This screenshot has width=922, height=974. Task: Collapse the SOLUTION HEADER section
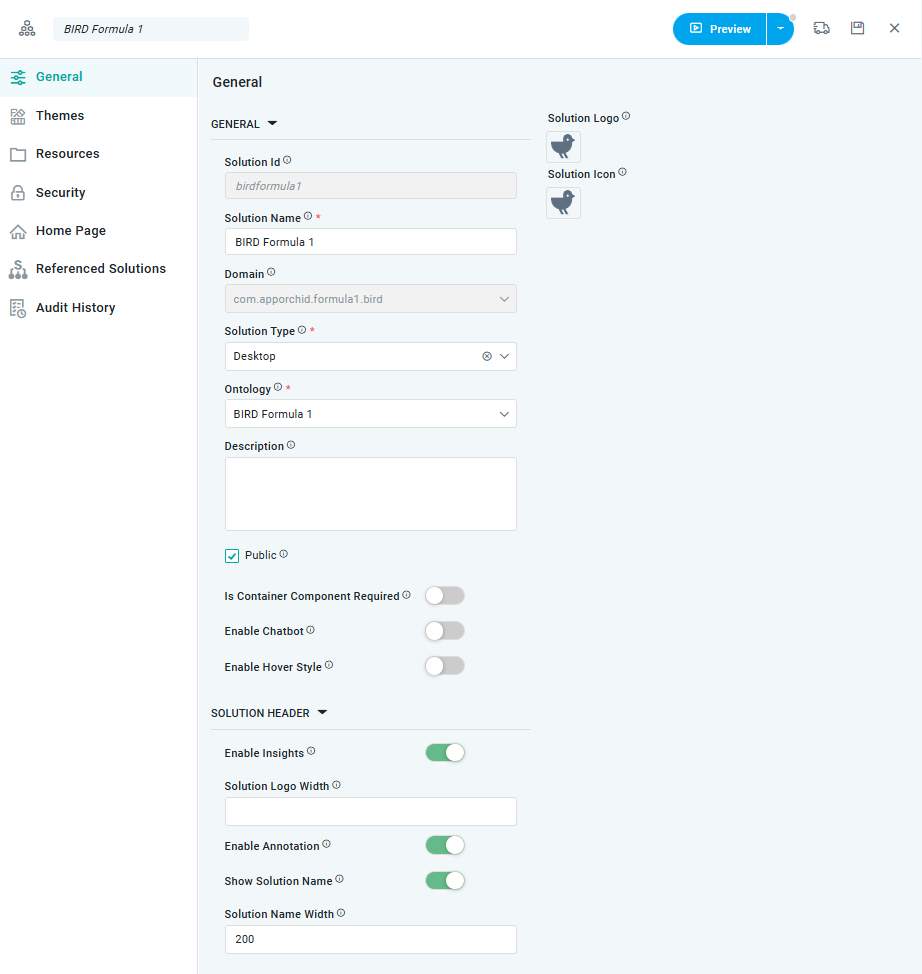pos(322,713)
